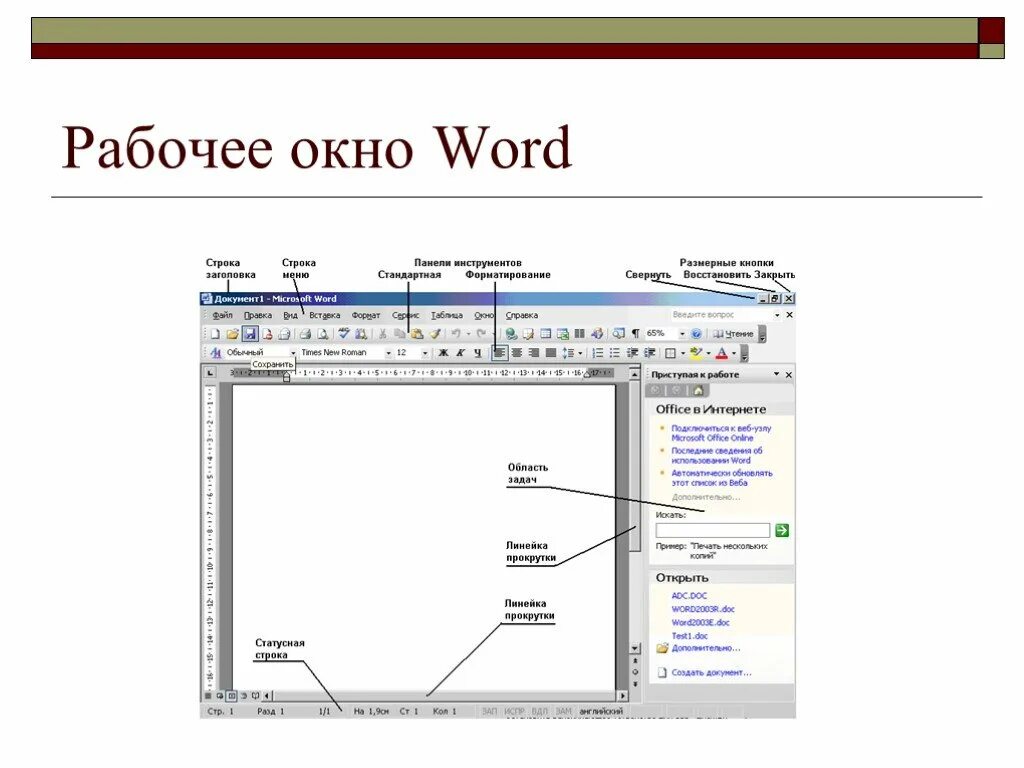Image resolution: width=1024 pixels, height=768 pixels.
Task: Open the Файл menu
Action: point(222,315)
